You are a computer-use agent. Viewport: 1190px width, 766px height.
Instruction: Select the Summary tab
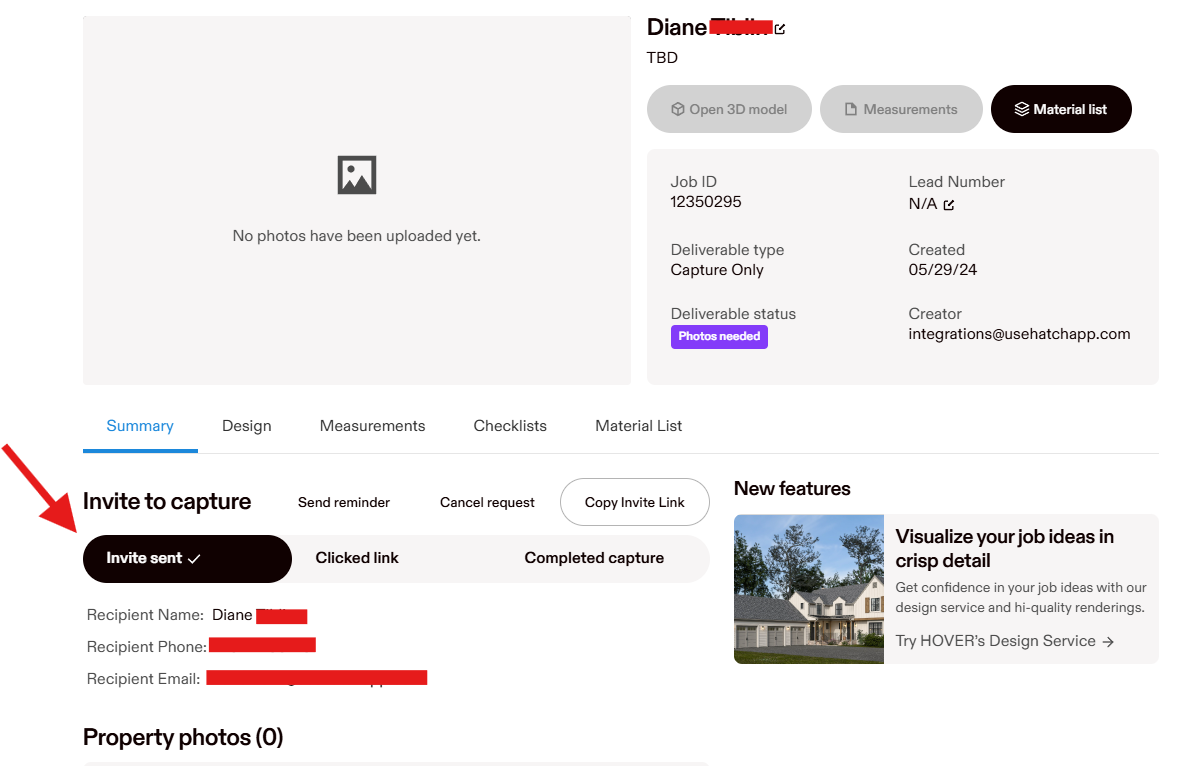pyautogui.click(x=140, y=426)
